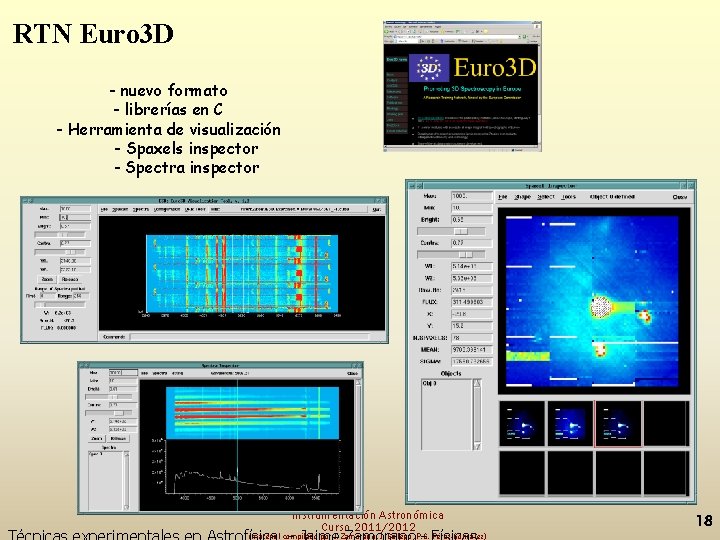Click the Zoom button in the Visualization Tool

point(47,279)
